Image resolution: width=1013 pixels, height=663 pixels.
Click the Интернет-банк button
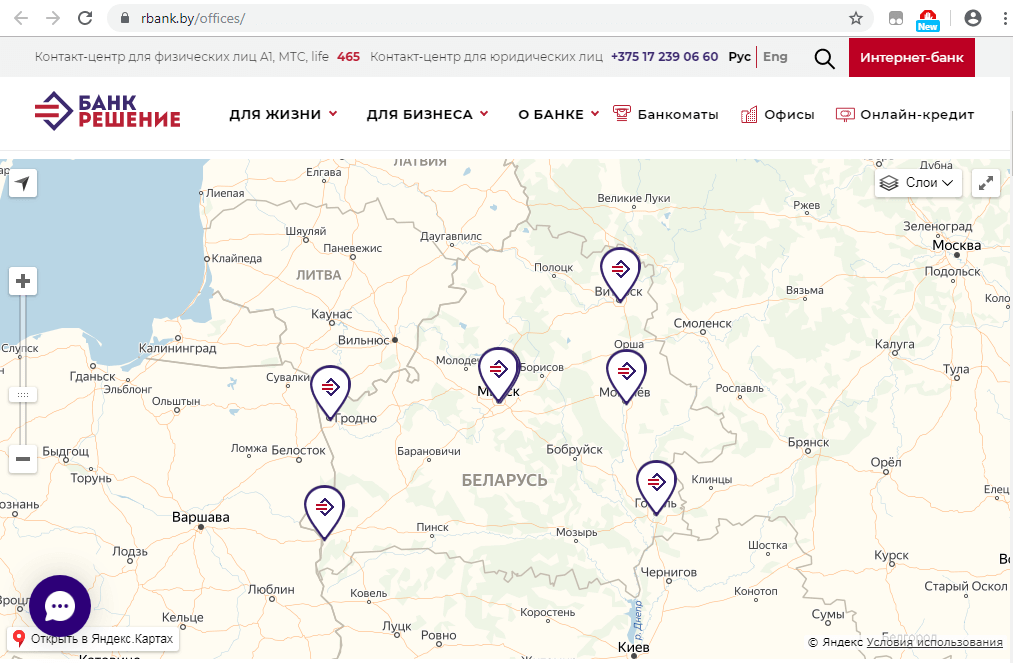(911, 57)
